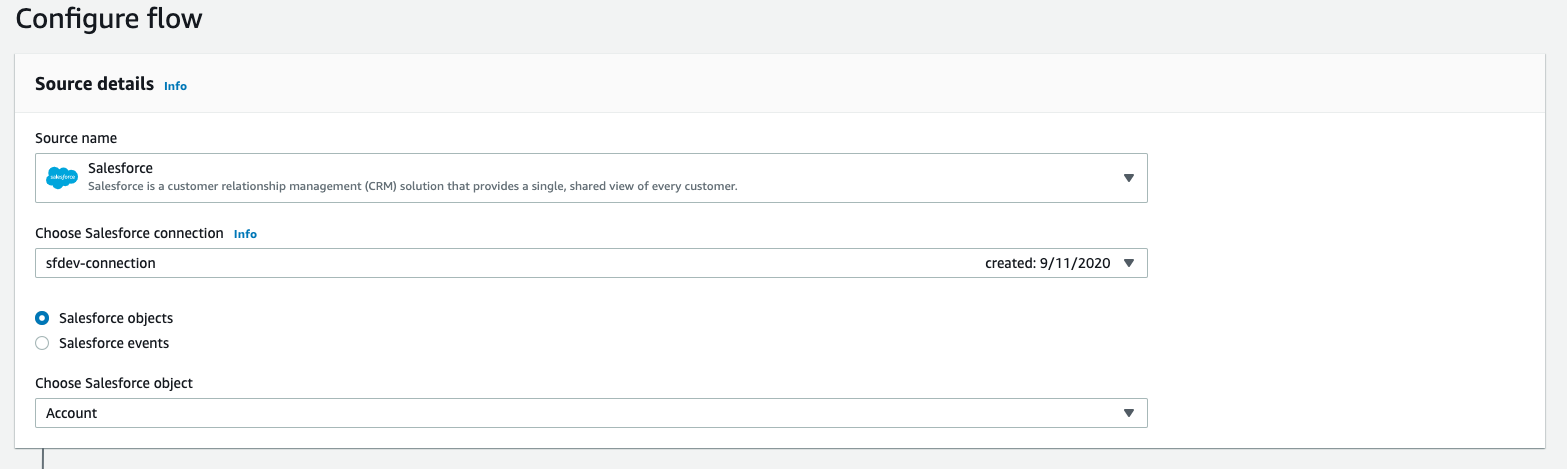
Task: Open Choose Salesforce object dropdown arrow
Action: [x=1128, y=413]
